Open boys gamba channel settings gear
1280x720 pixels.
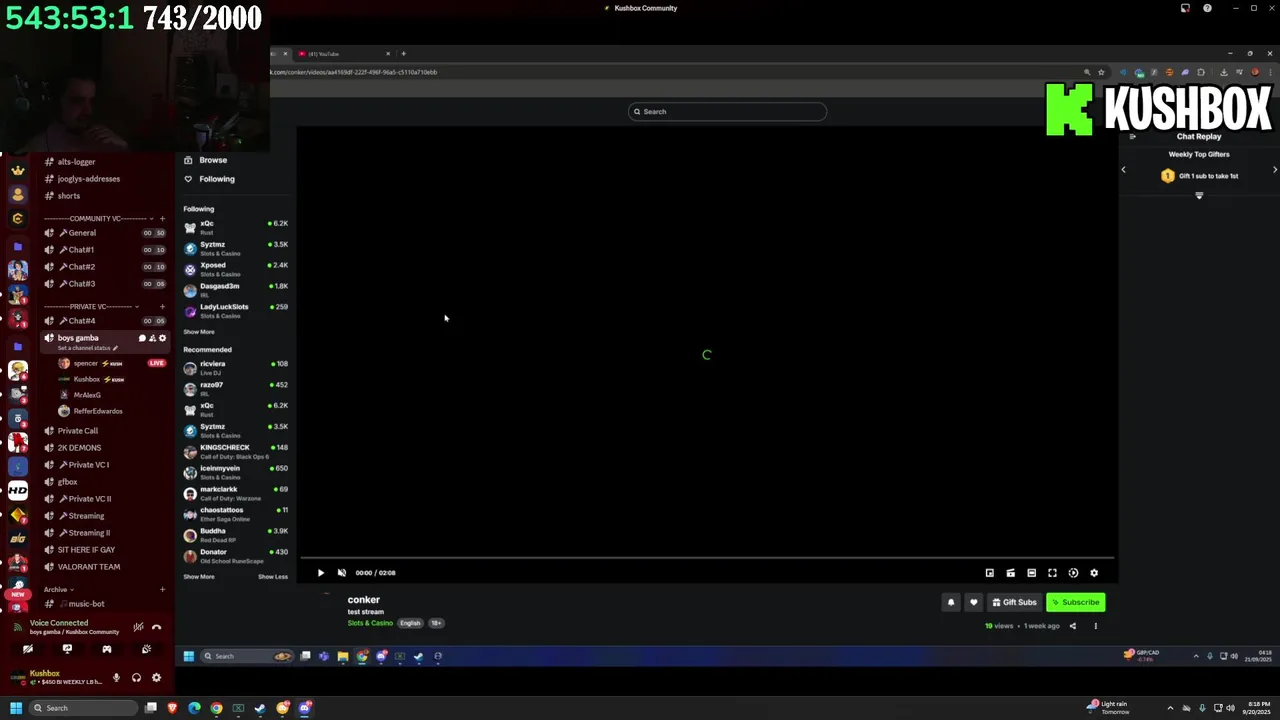tap(163, 338)
